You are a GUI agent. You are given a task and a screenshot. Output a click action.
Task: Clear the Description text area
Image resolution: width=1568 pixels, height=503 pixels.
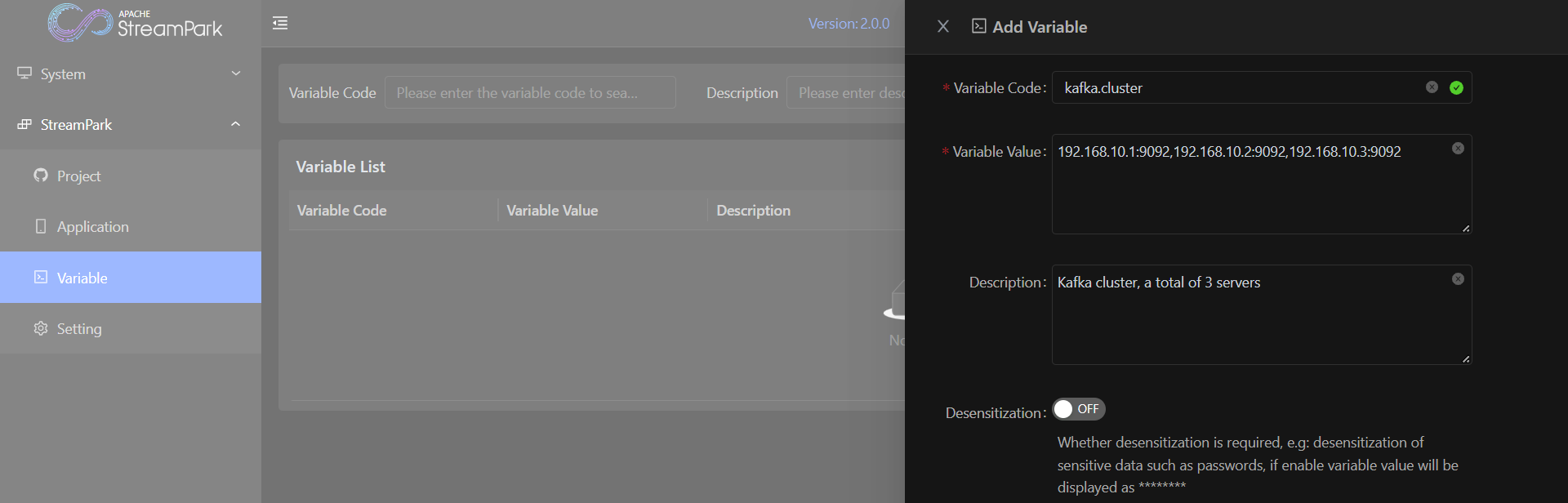1458,279
